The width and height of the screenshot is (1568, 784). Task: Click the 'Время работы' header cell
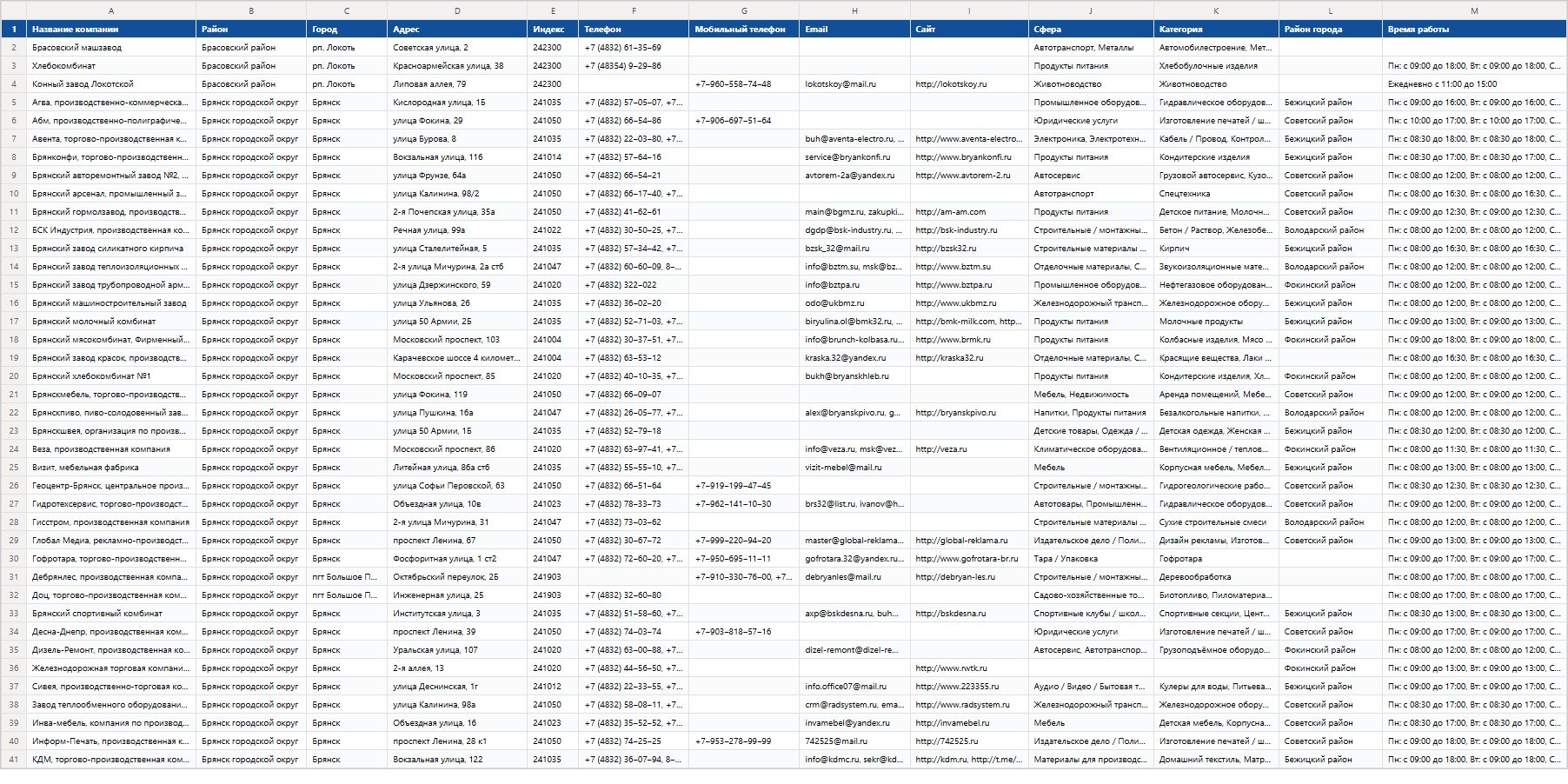[1474, 29]
